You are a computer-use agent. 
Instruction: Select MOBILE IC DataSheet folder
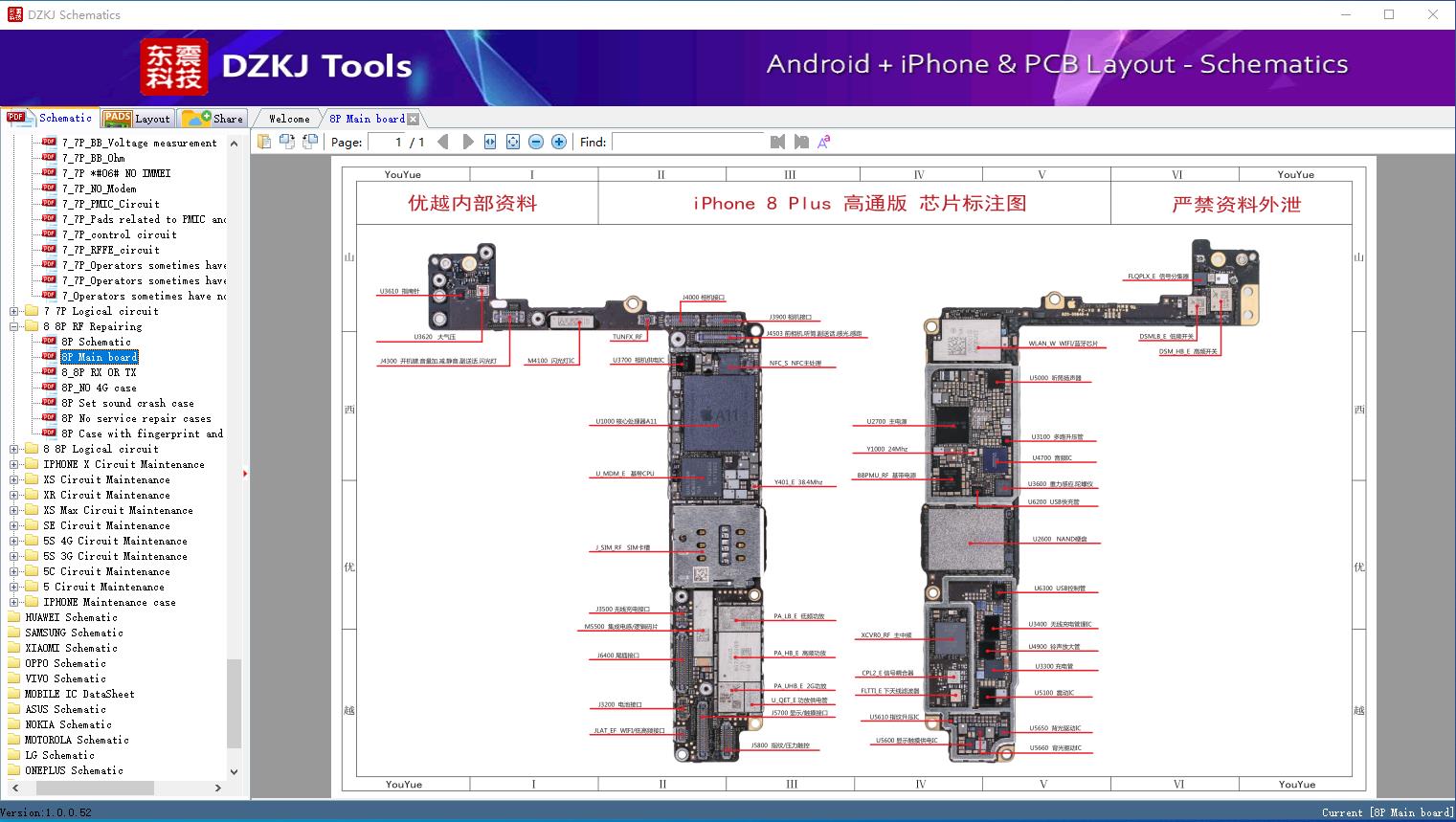[79, 694]
